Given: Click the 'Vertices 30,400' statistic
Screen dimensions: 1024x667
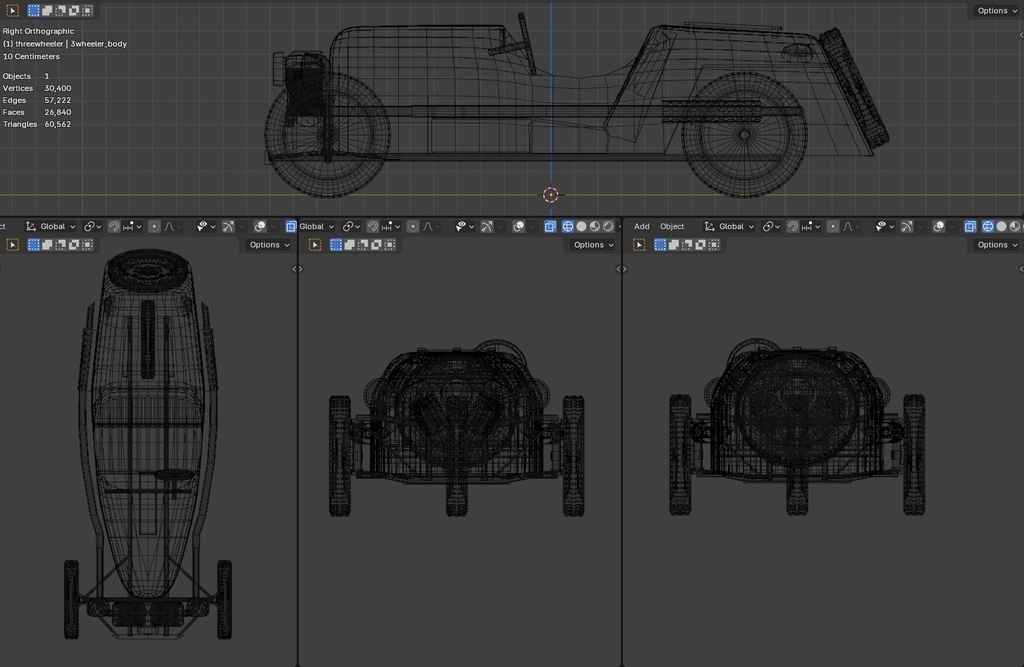Looking at the screenshot, I should pos(37,88).
